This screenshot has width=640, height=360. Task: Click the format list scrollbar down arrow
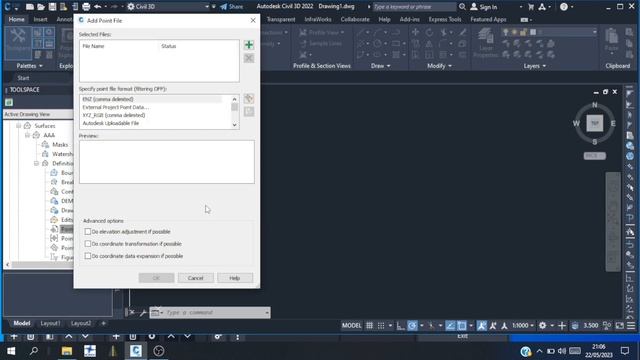234,125
